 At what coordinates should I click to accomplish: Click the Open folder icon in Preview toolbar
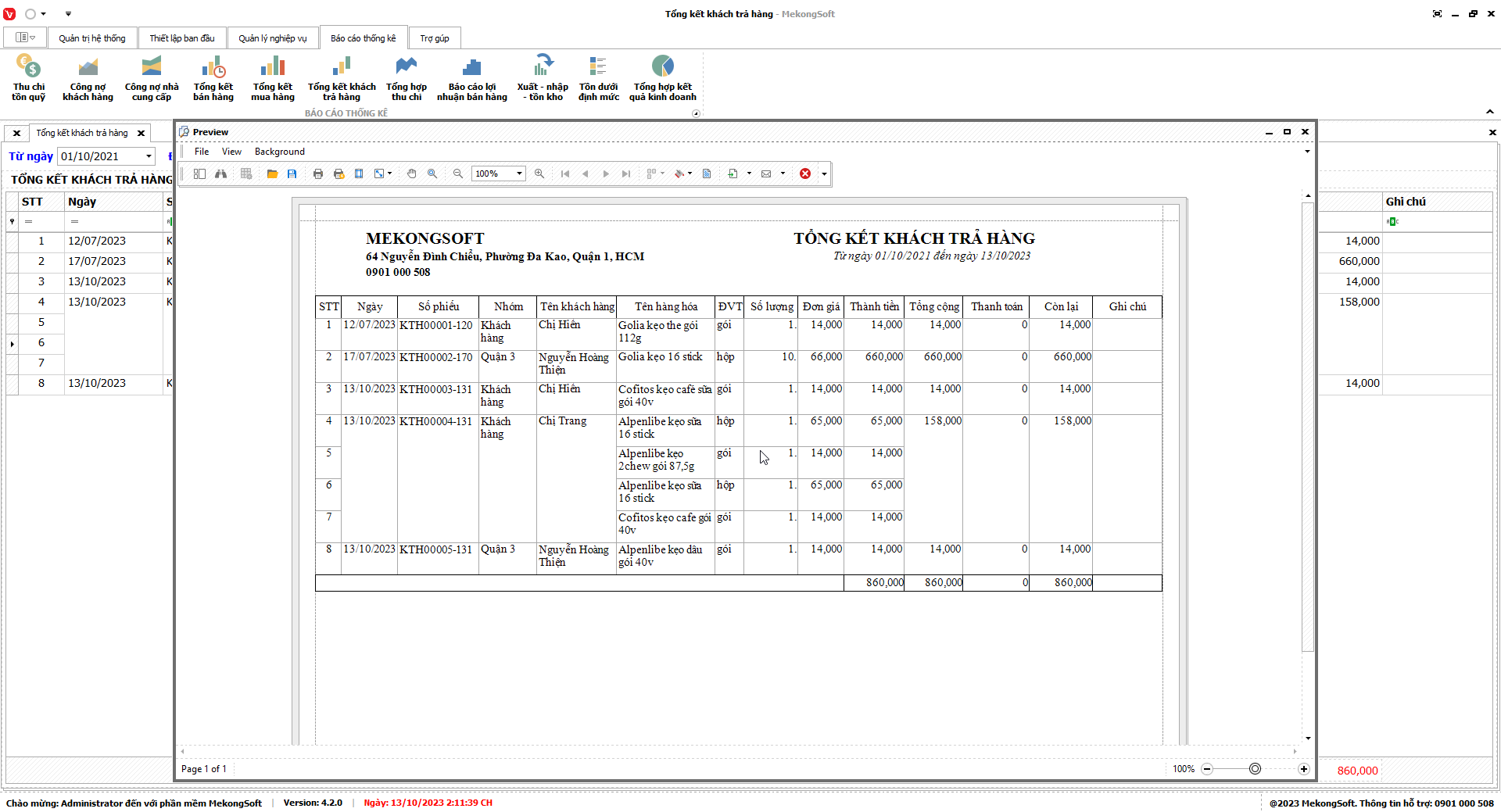click(272, 173)
